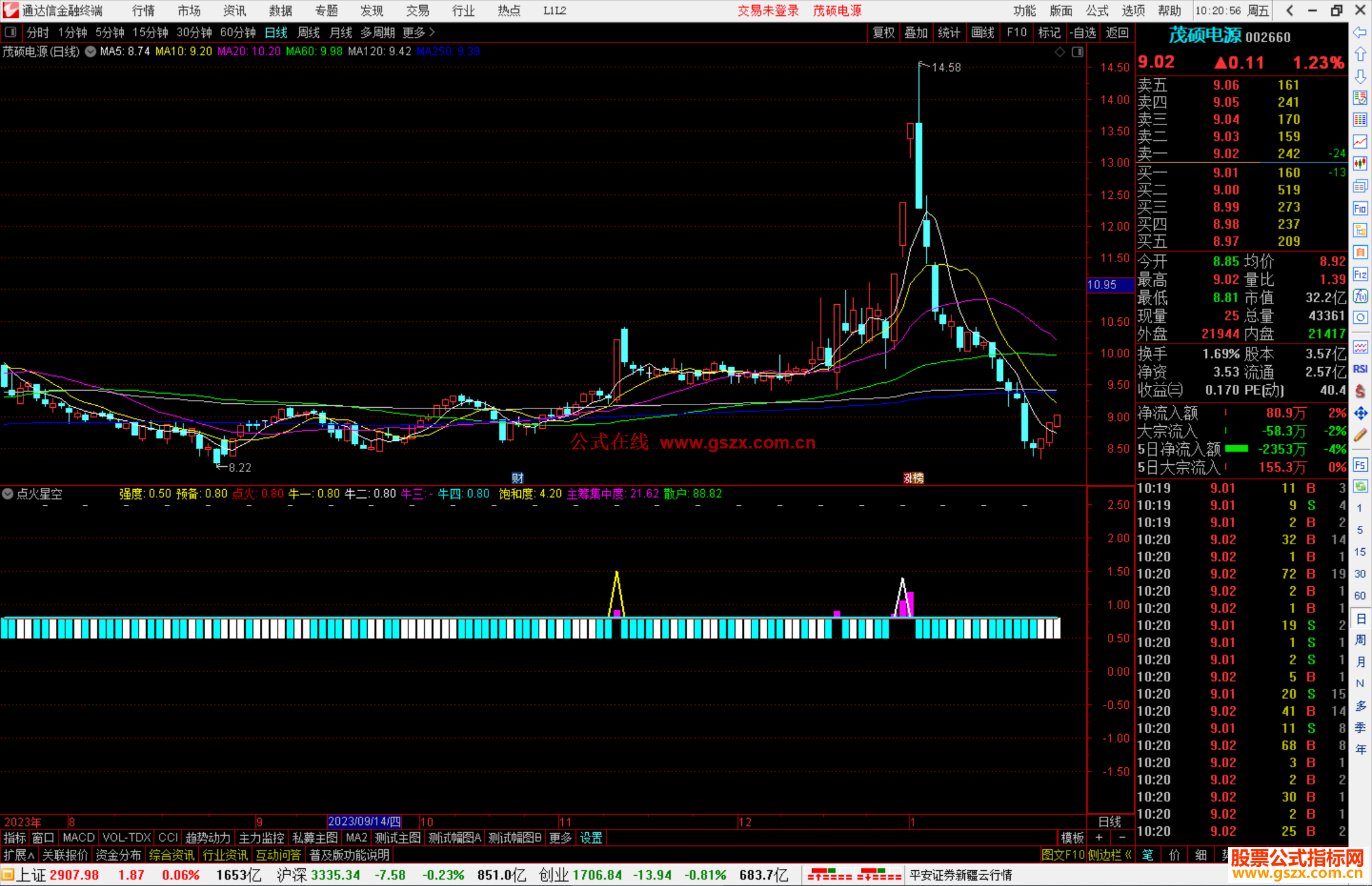
Task: Click the four-way move arrows icon
Action: coord(1360,413)
